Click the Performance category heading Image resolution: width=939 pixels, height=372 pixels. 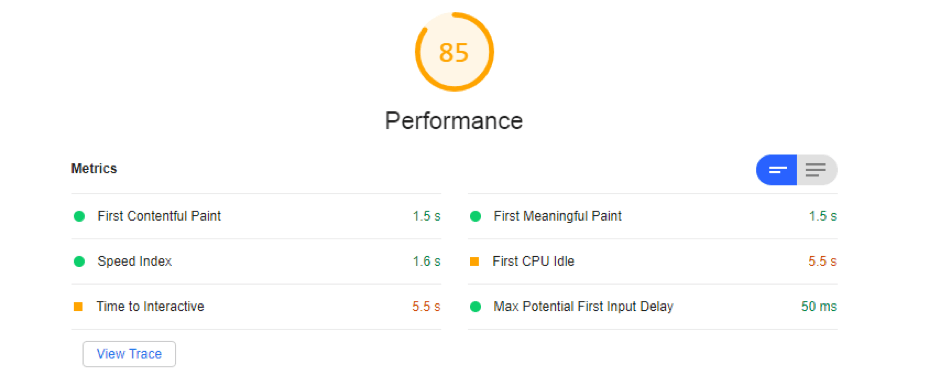454,120
